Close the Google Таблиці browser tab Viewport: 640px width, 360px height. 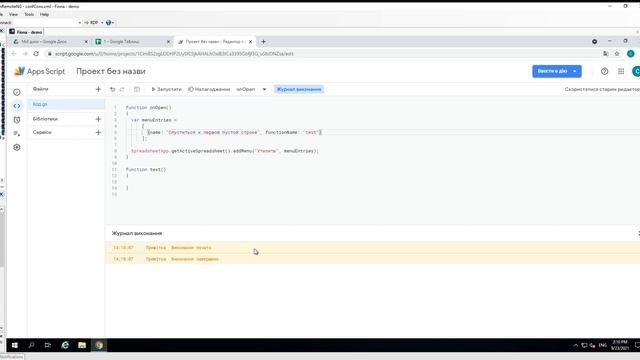click(168, 42)
